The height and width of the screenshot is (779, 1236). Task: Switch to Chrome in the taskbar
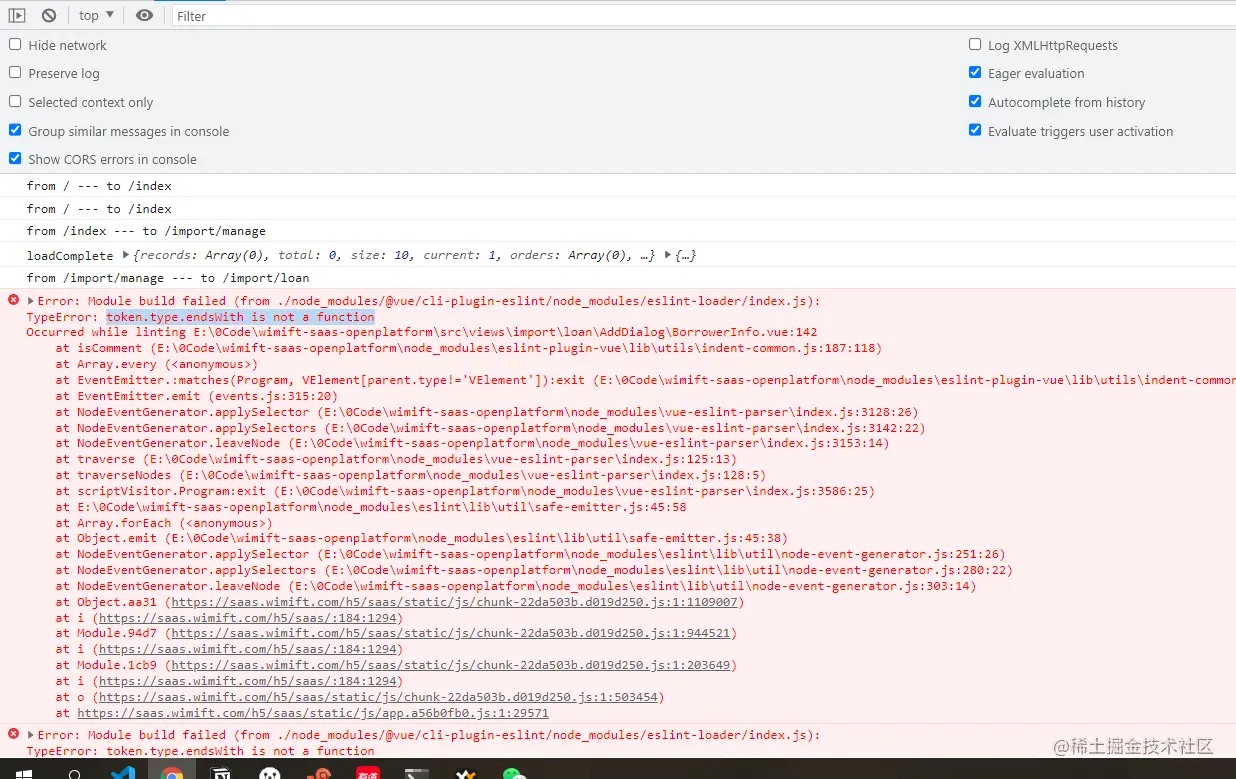point(172,773)
